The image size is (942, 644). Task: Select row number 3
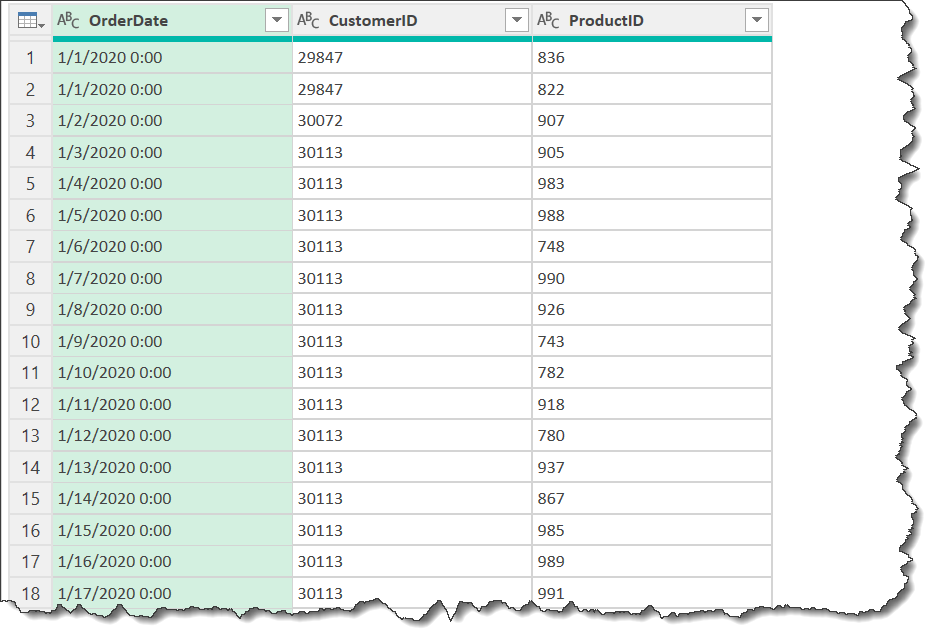[x=31, y=121]
